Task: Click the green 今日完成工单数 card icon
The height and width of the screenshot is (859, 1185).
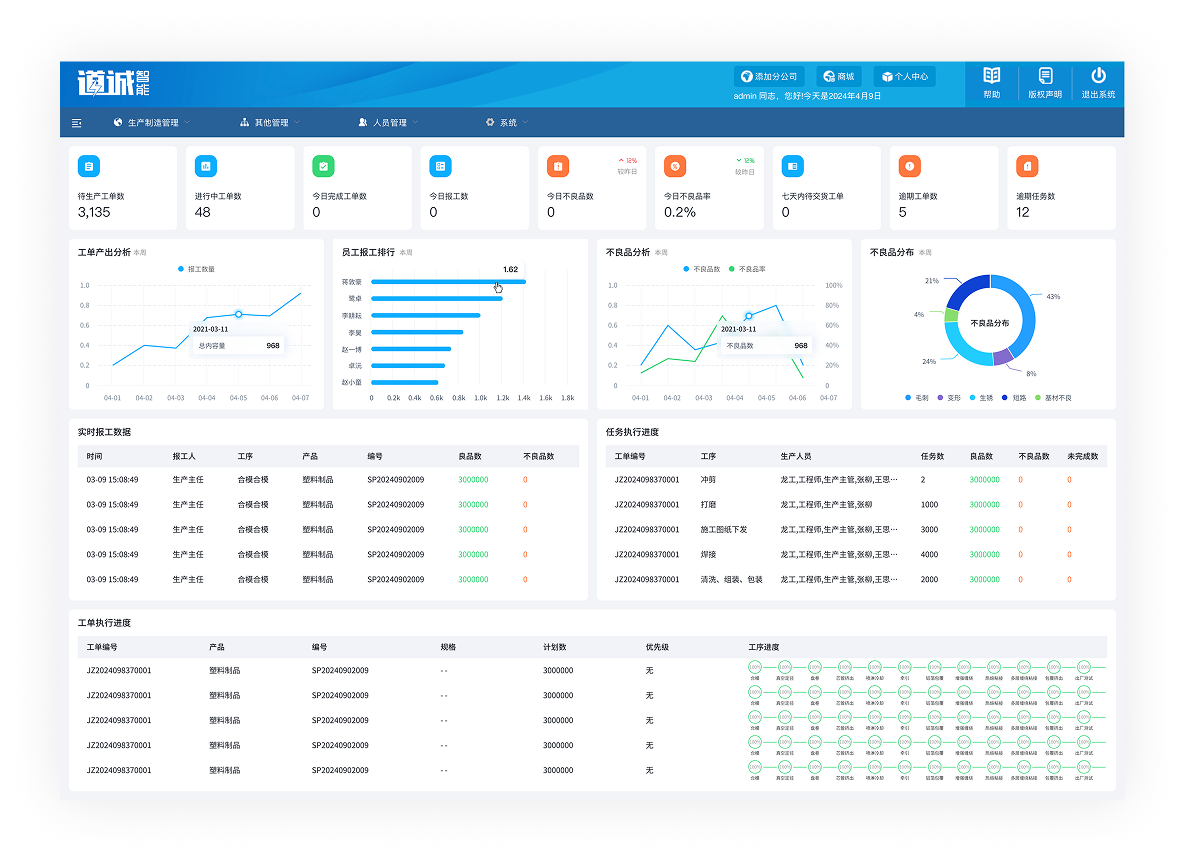Action: (x=323, y=166)
